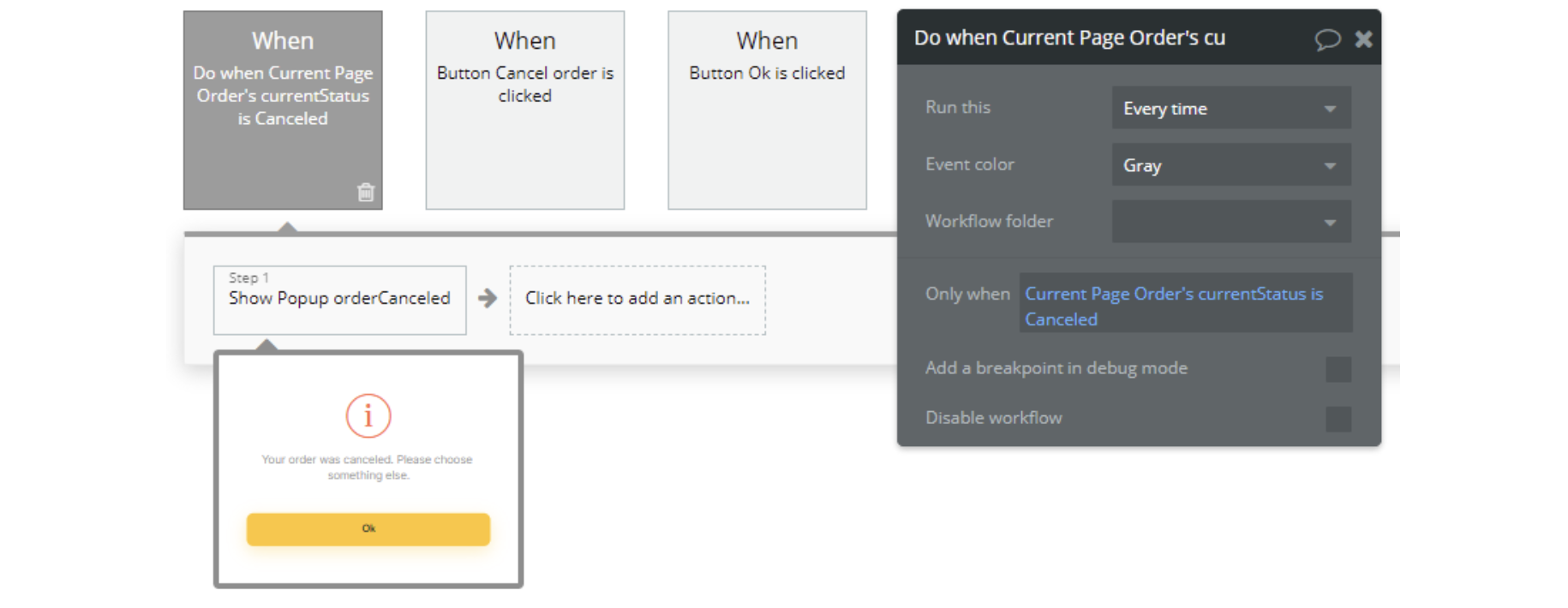This screenshot has height=608, width=1568.
Task: Click here to add an action
Action: [637, 299]
